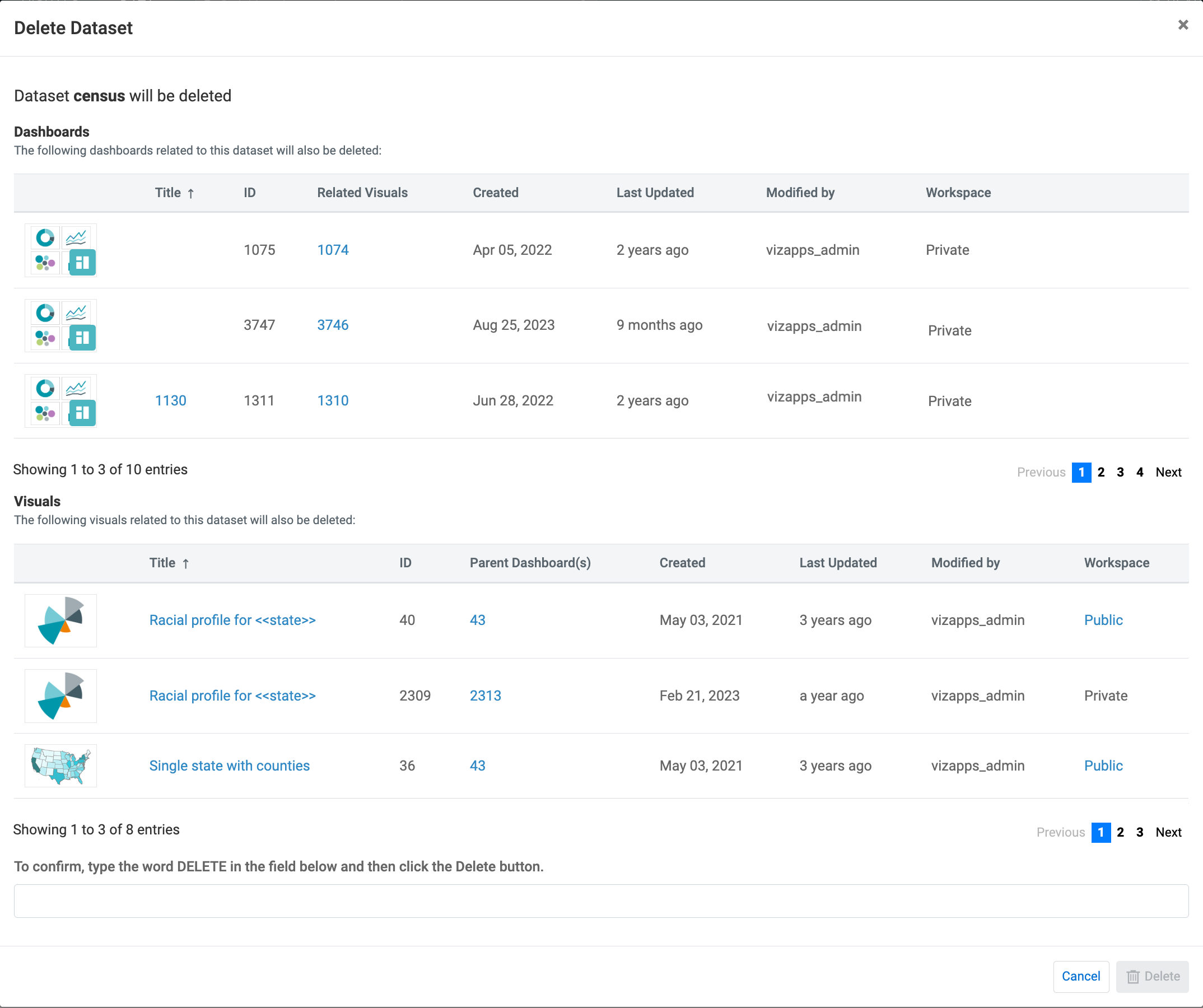Sort dashboards by Title column
Image resolution: width=1203 pixels, height=1008 pixels.
coord(174,193)
